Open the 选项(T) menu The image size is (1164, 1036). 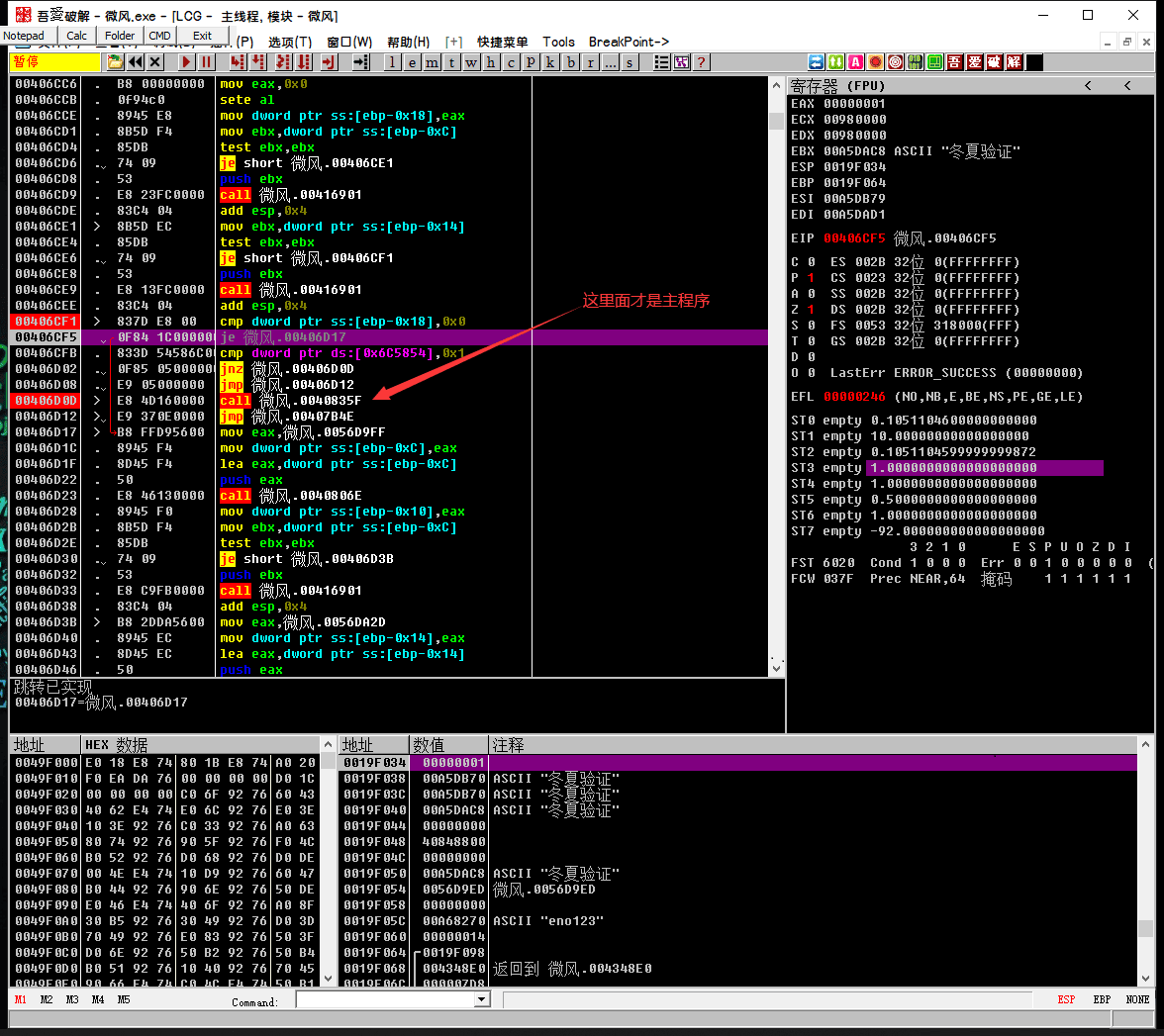pos(289,43)
